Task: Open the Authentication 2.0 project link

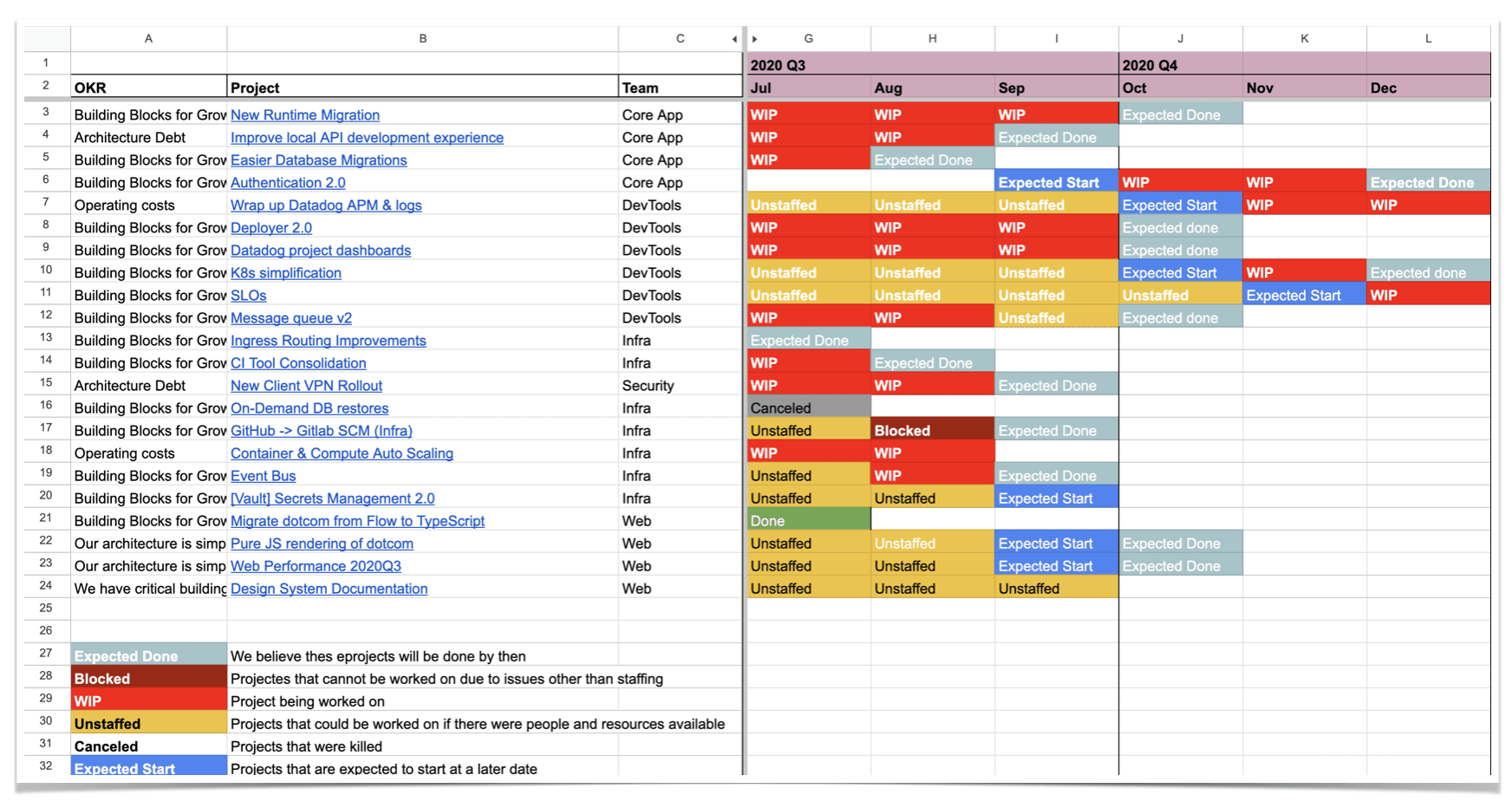Action: (x=288, y=183)
